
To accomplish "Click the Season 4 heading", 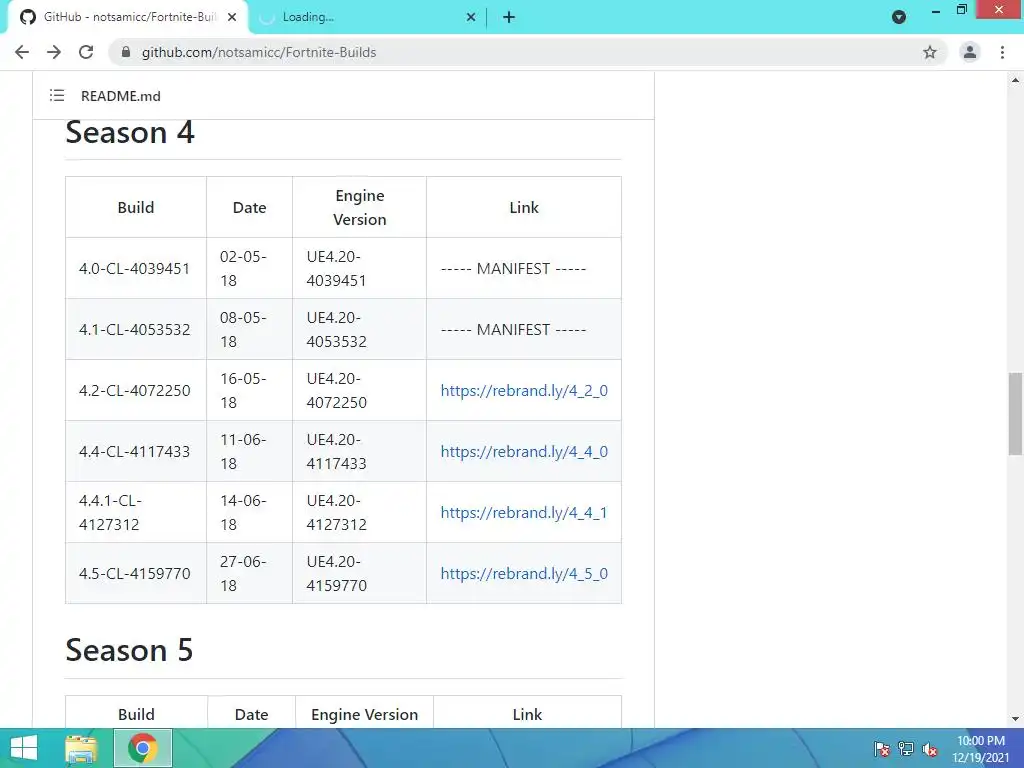I will click(x=130, y=133).
